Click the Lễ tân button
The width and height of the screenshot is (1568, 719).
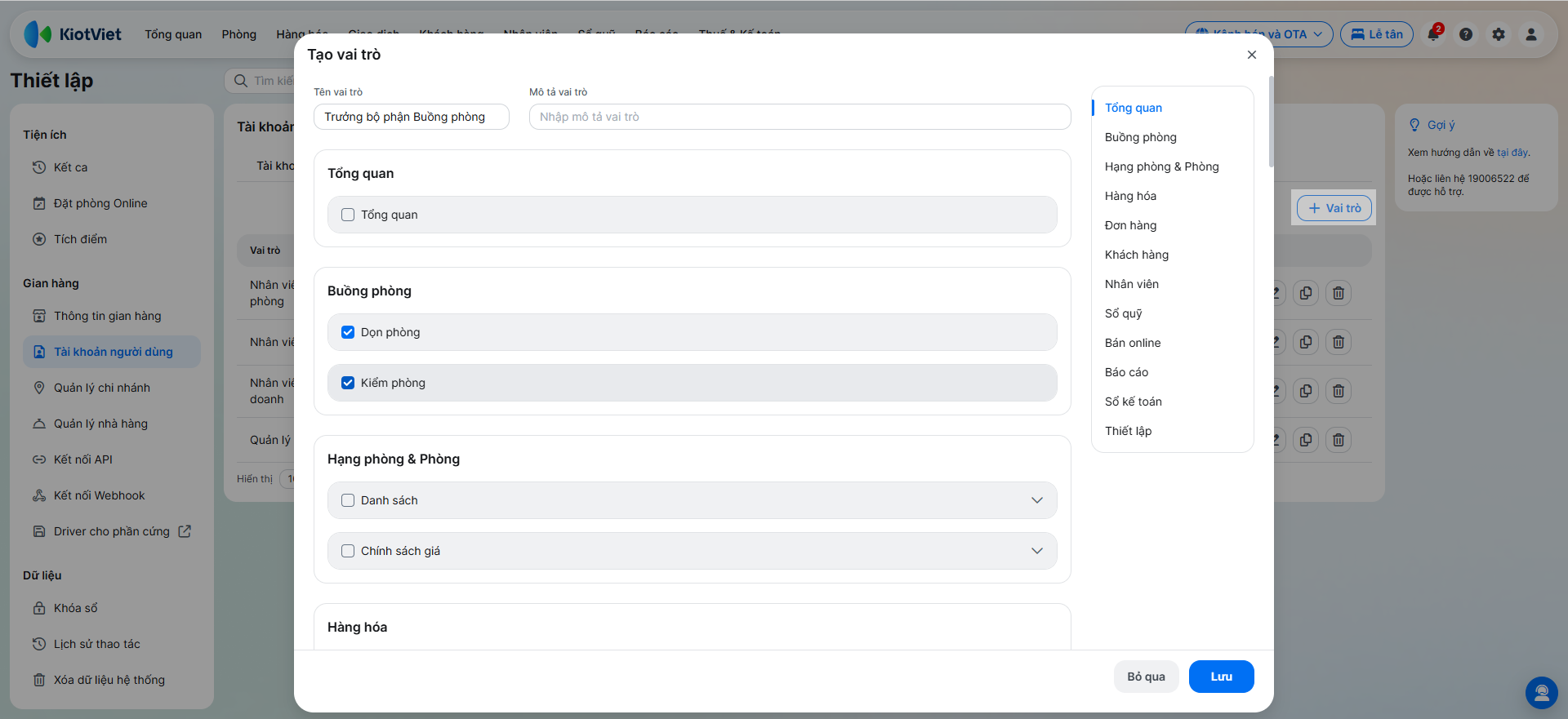[1377, 34]
